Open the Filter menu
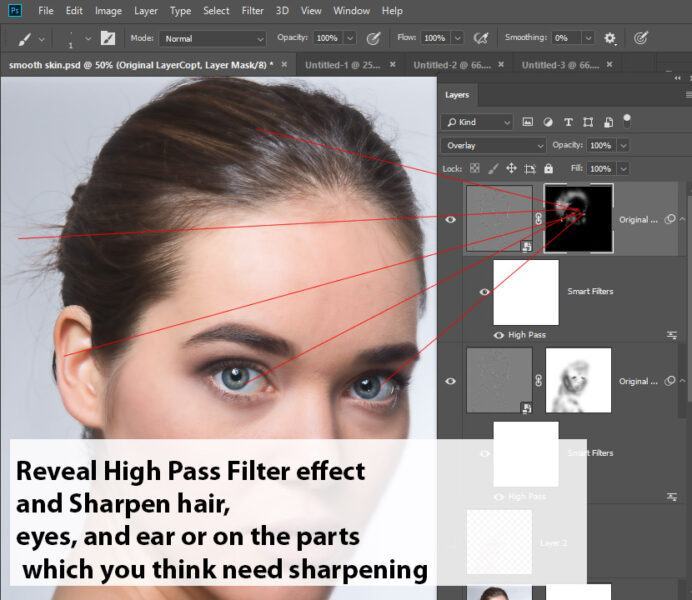Image resolution: width=692 pixels, height=600 pixels. point(252,11)
